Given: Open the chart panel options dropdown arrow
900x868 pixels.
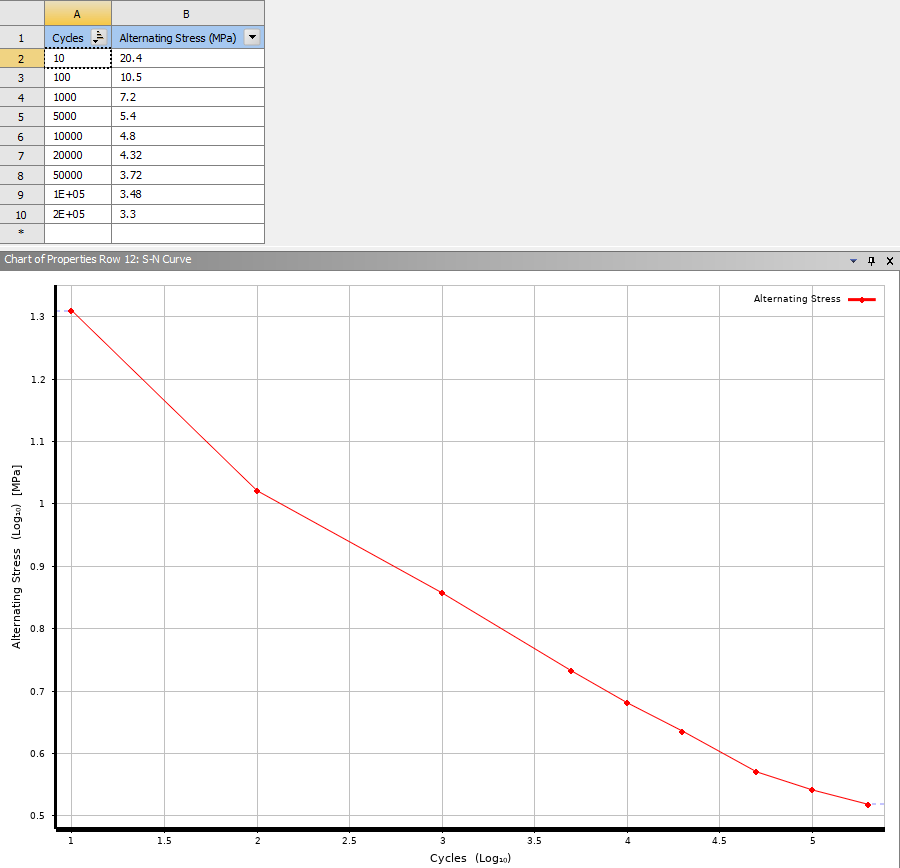Looking at the screenshot, I should click(x=854, y=261).
